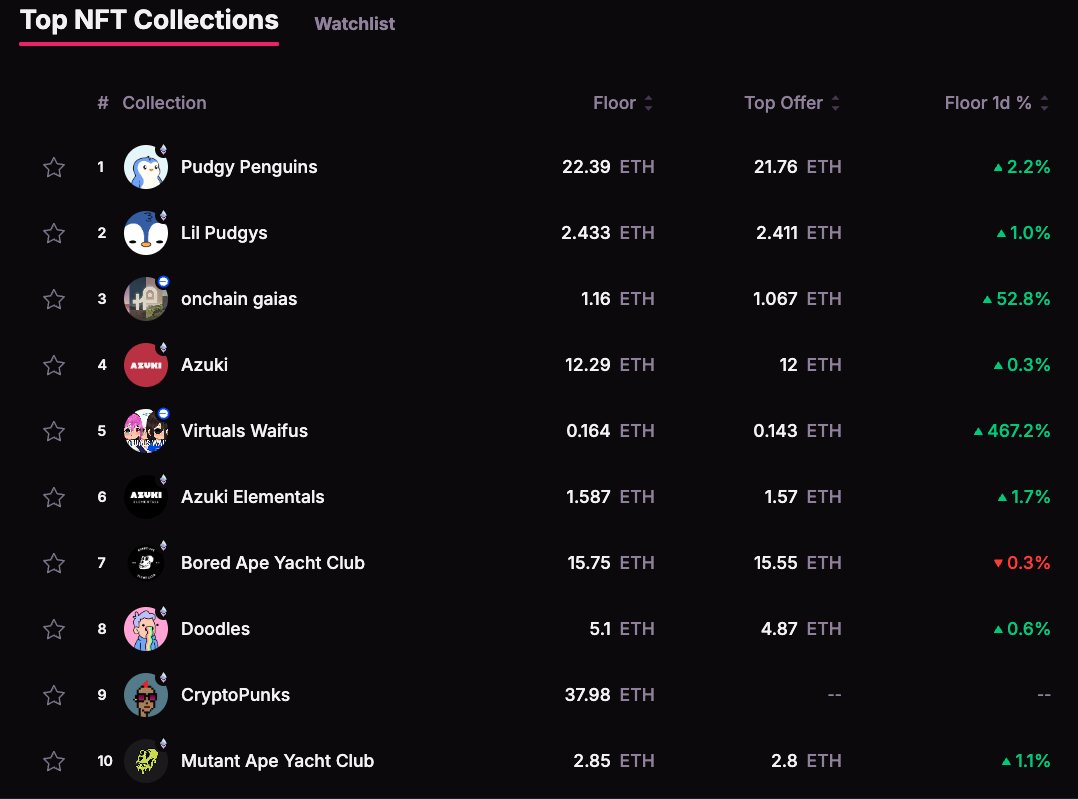Star Mutant Ape Yacht Club row

(x=54, y=761)
